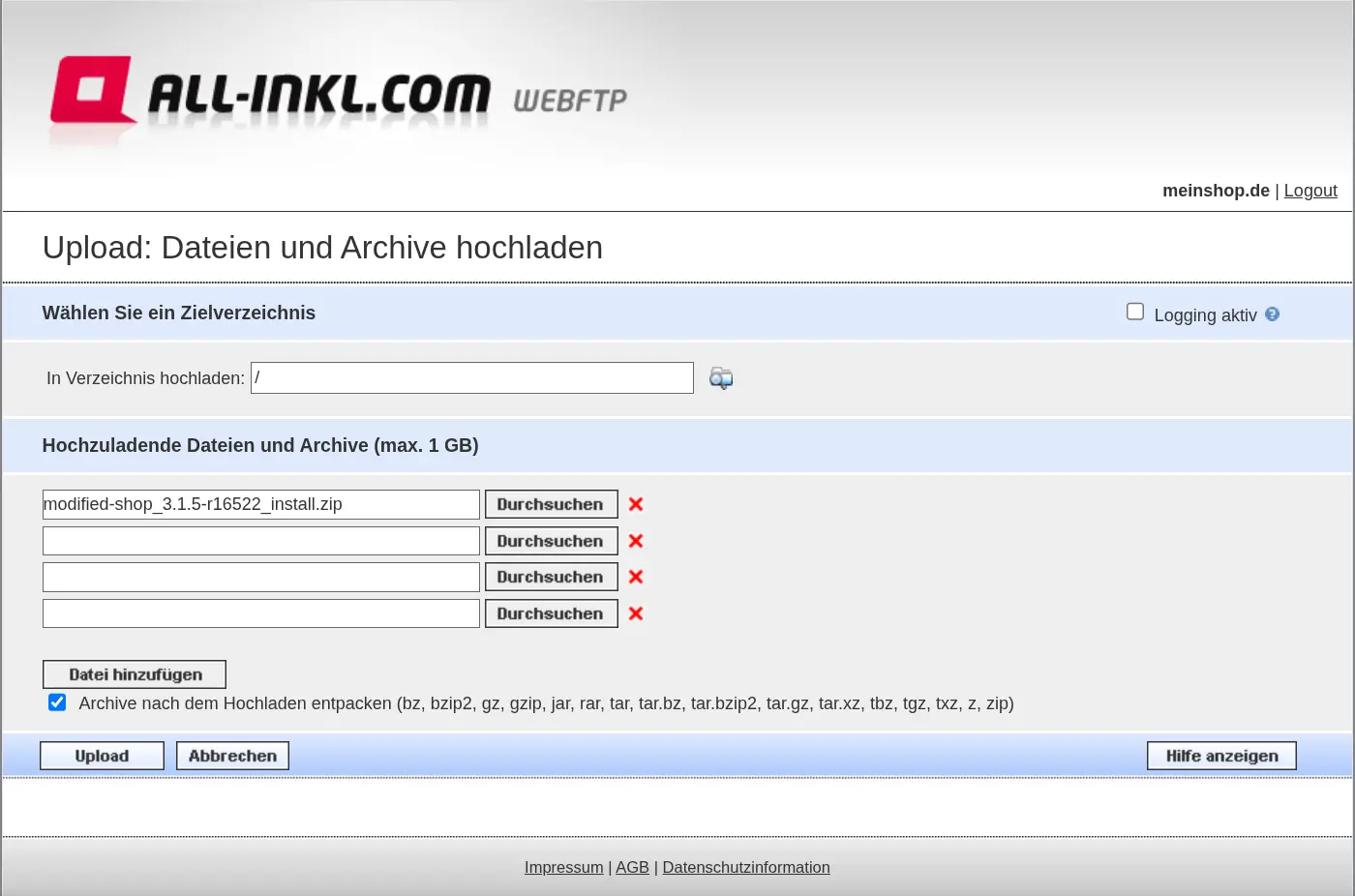Remove the modified-shop zip file with red X
The image size is (1355, 896).
tap(636, 504)
